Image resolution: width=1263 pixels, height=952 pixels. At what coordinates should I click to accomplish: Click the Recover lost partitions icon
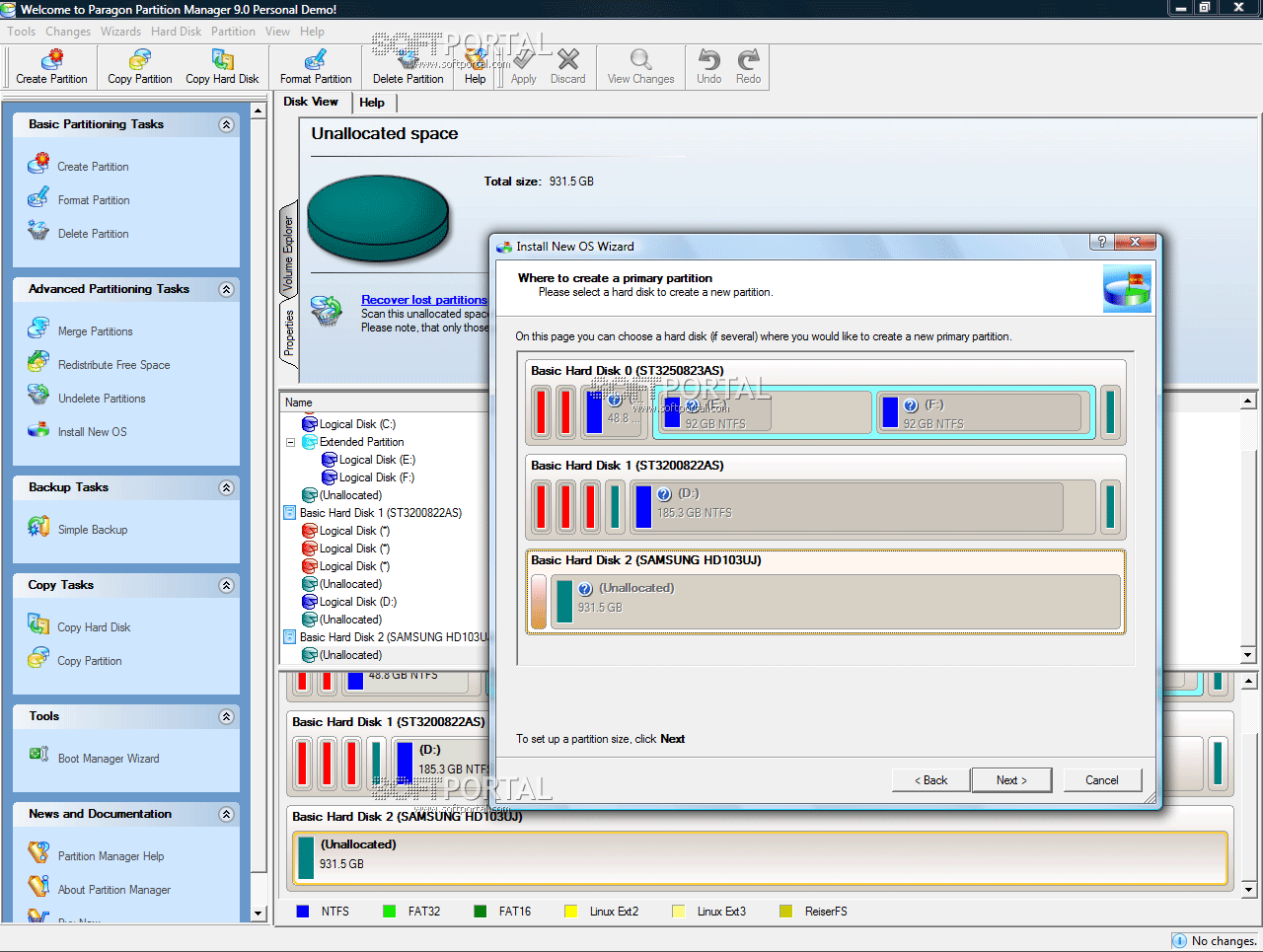(327, 310)
